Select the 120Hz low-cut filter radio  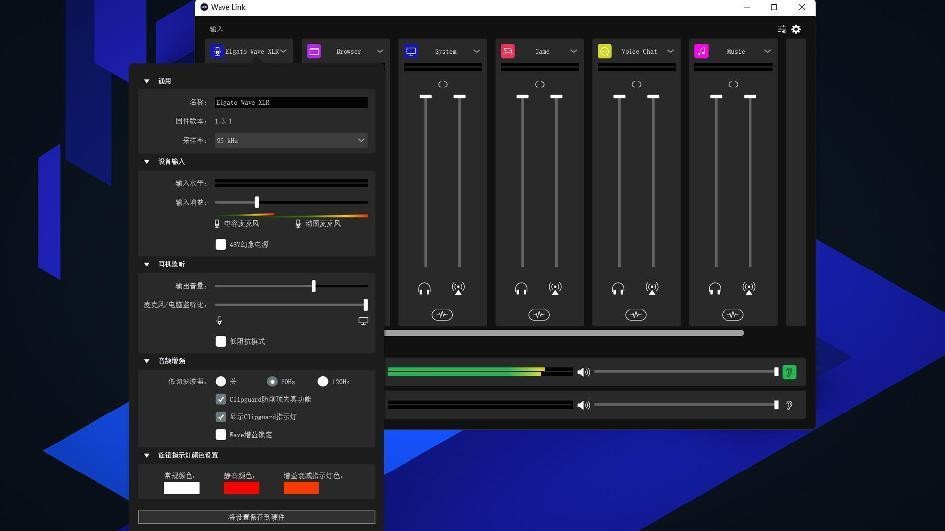pos(322,381)
